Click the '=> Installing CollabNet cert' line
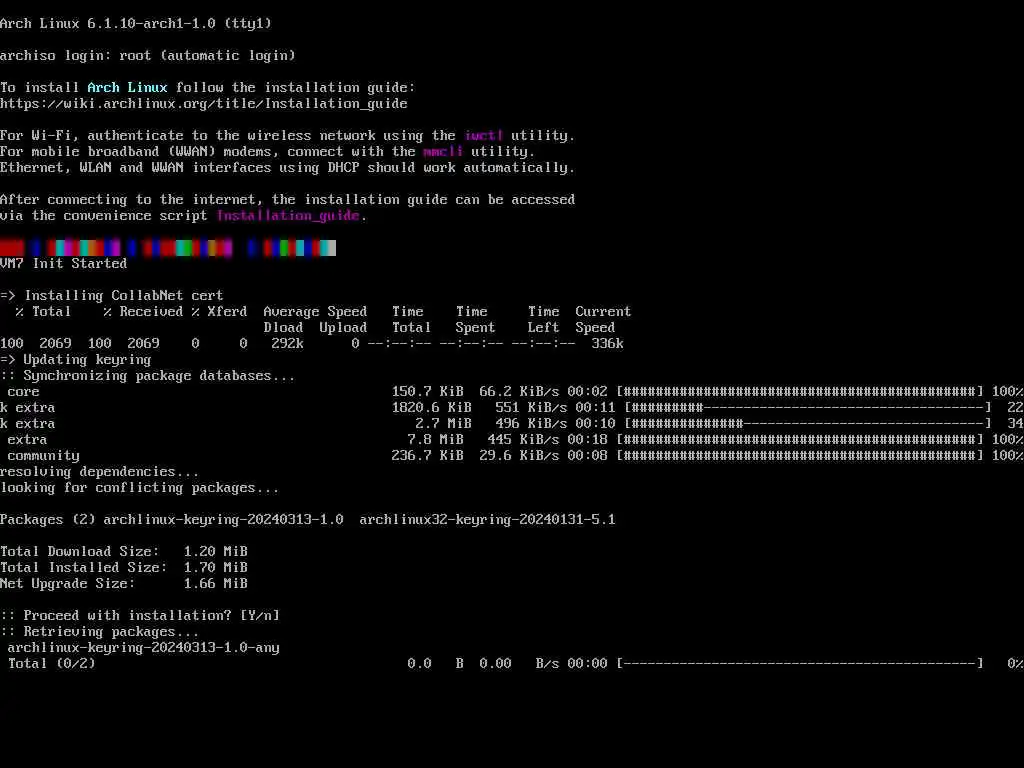The image size is (1024, 768). [112, 295]
